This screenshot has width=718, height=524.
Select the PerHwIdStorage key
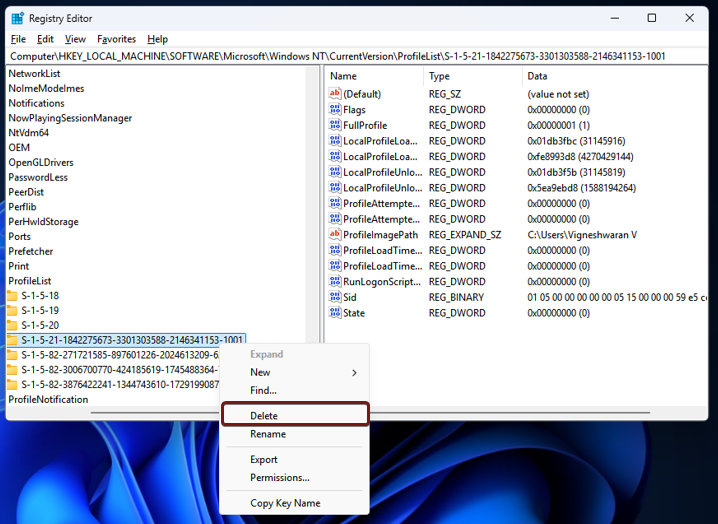44,221
